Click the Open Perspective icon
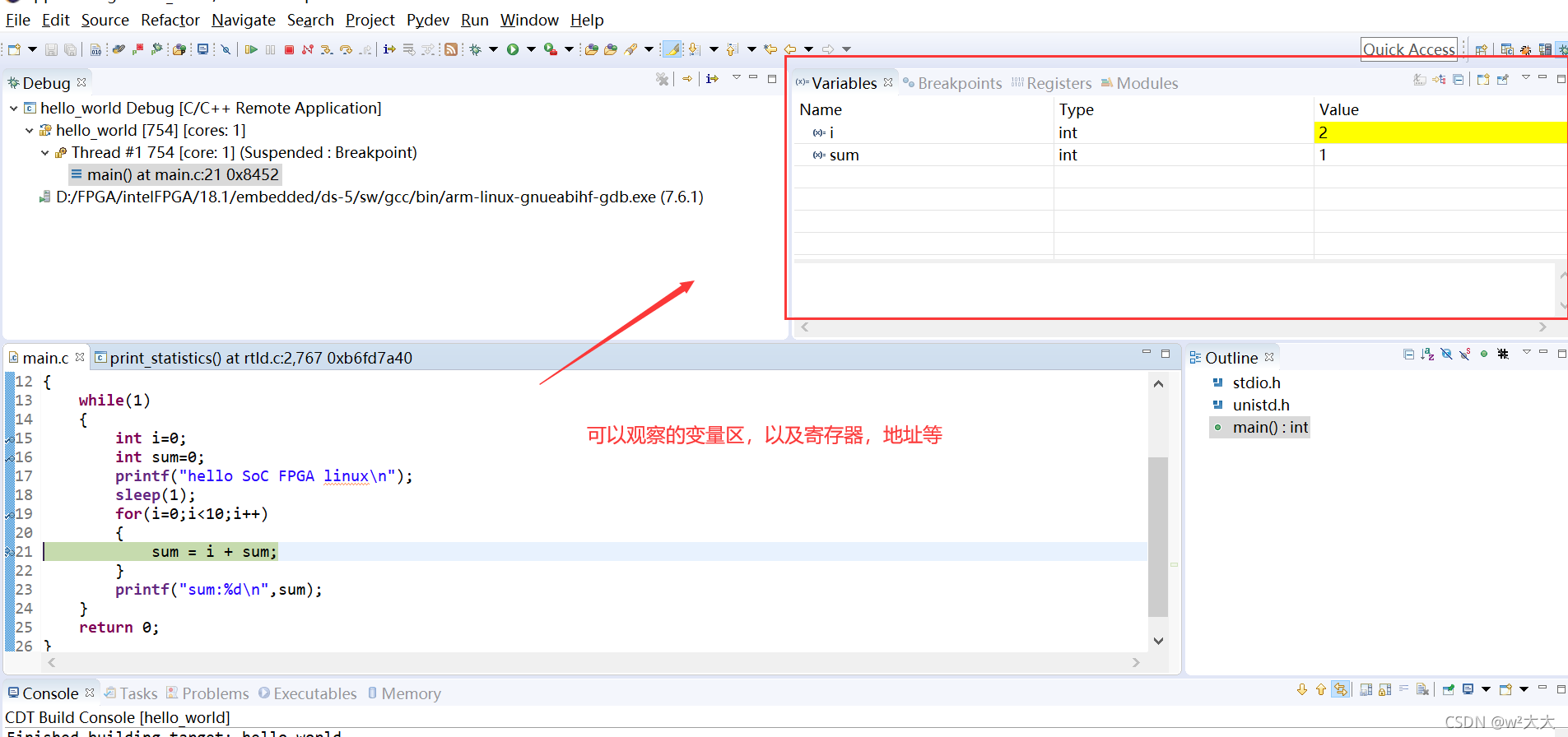 coord(1482,49)
